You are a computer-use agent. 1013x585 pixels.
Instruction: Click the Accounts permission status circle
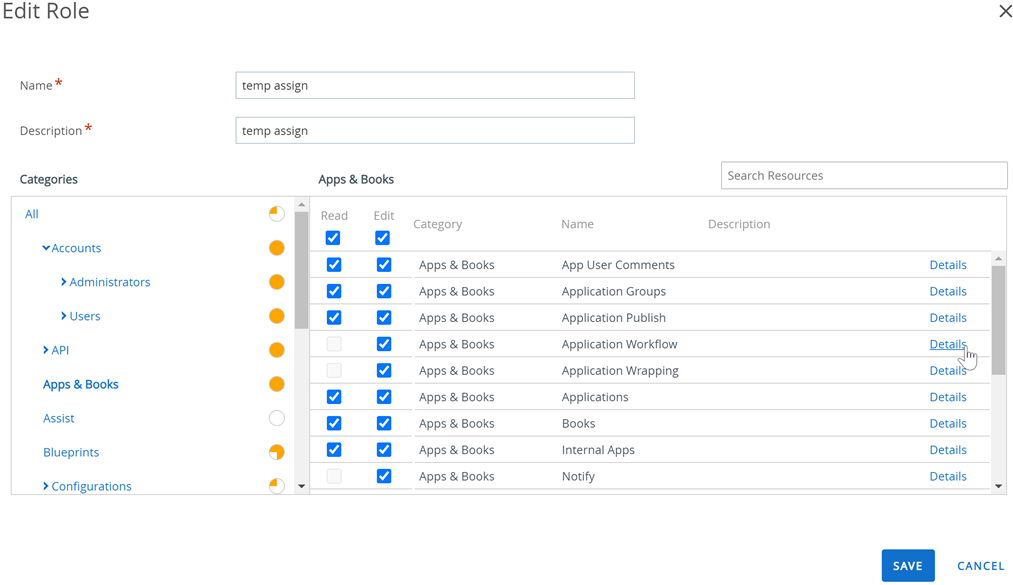coord(277,248)
